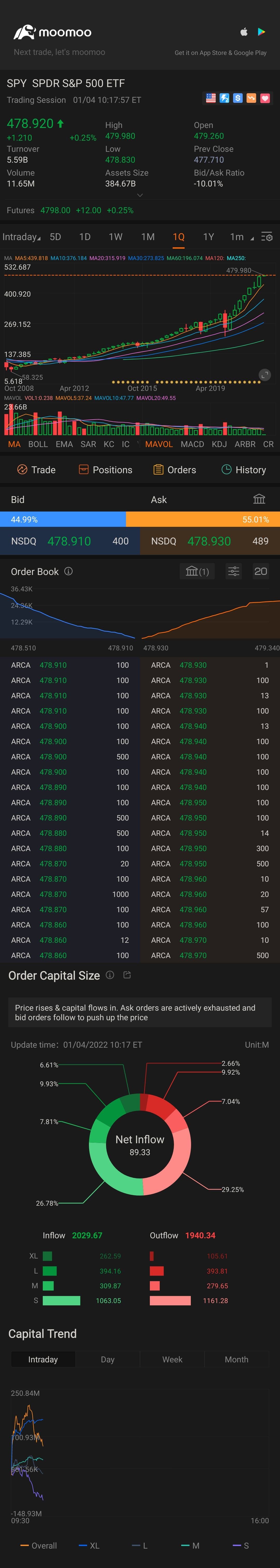Open the Intraday chart type dropdown
280x1568 pixels.
pos(21,237)
